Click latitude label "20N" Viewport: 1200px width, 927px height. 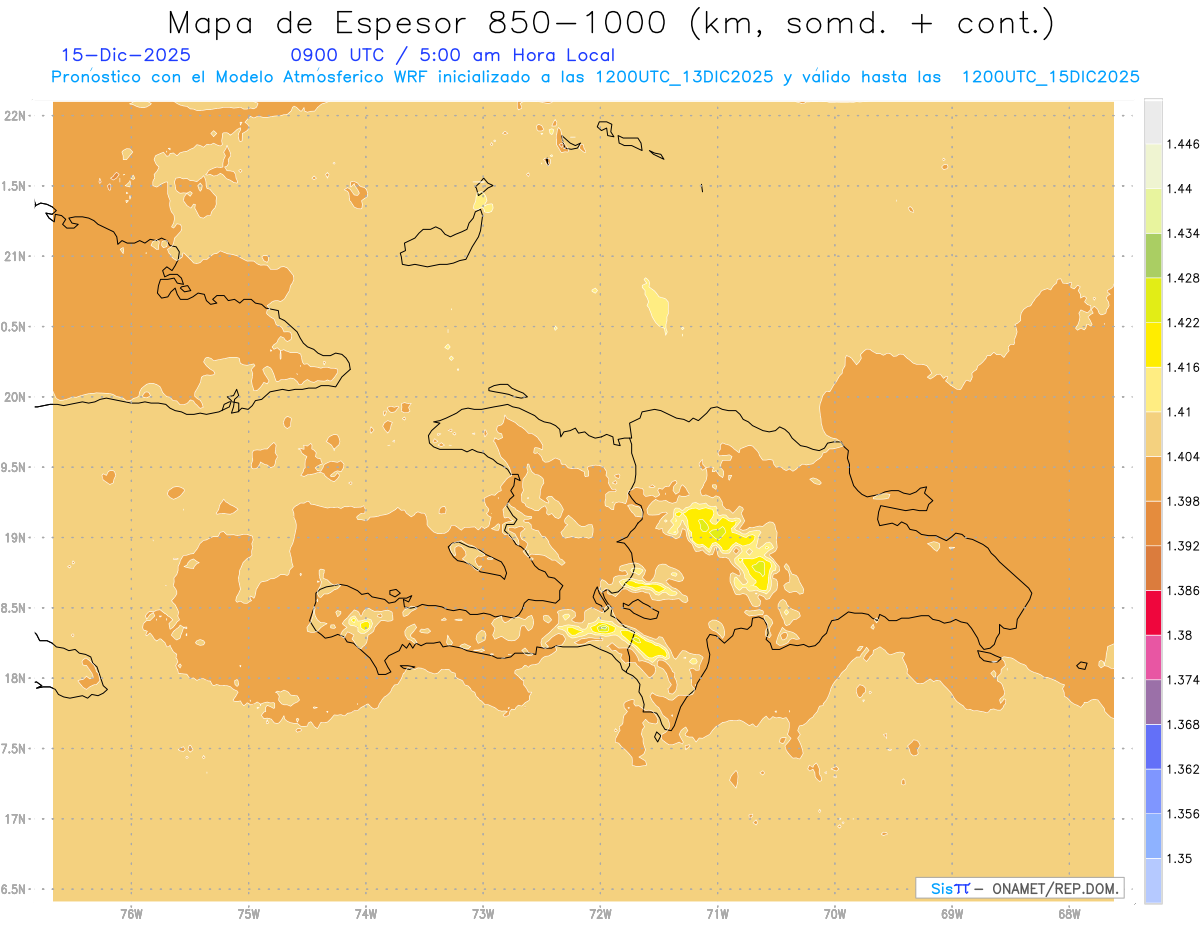pos(16,397)
